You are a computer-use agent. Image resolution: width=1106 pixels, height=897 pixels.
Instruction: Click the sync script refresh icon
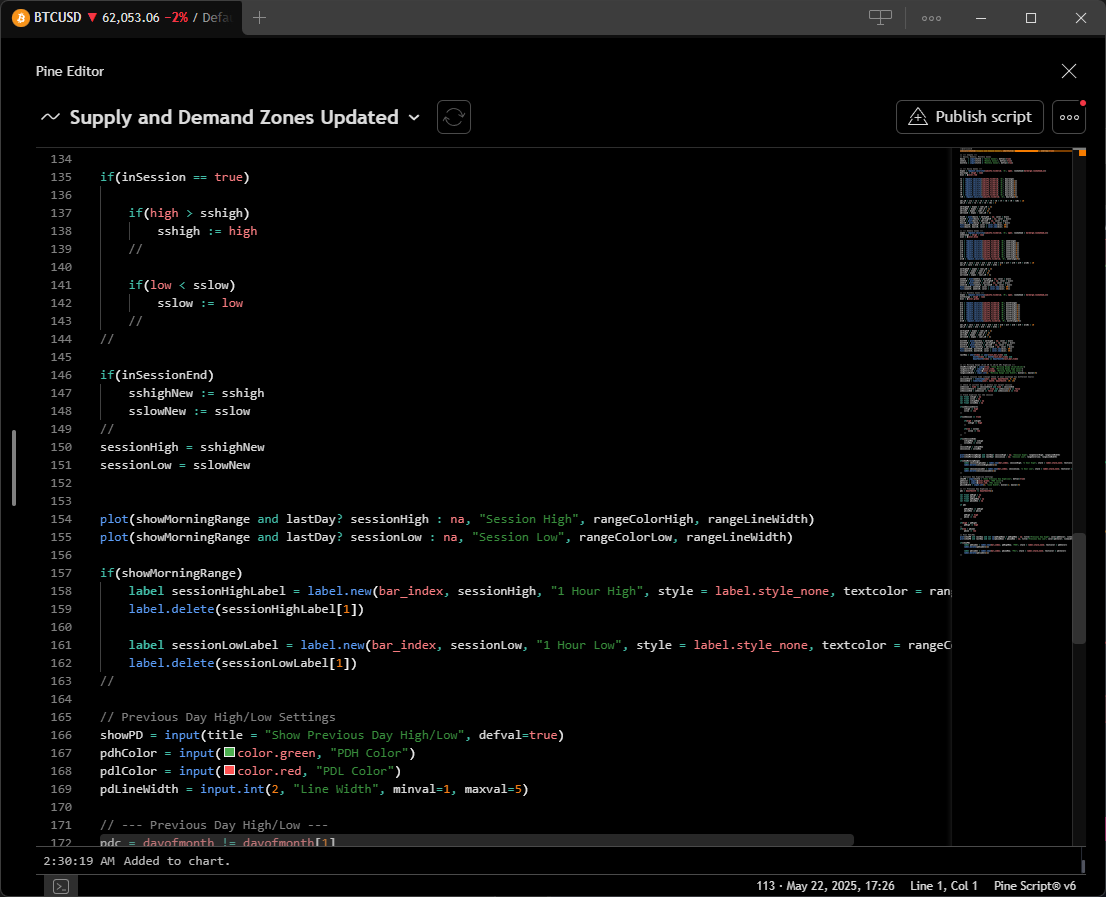(454, 117)
